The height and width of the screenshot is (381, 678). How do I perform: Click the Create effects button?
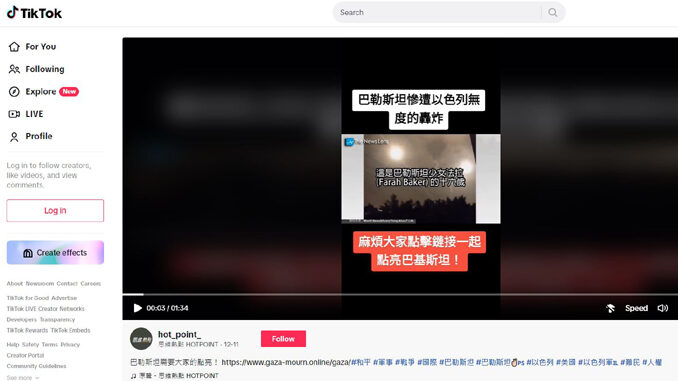coord(55,253)
